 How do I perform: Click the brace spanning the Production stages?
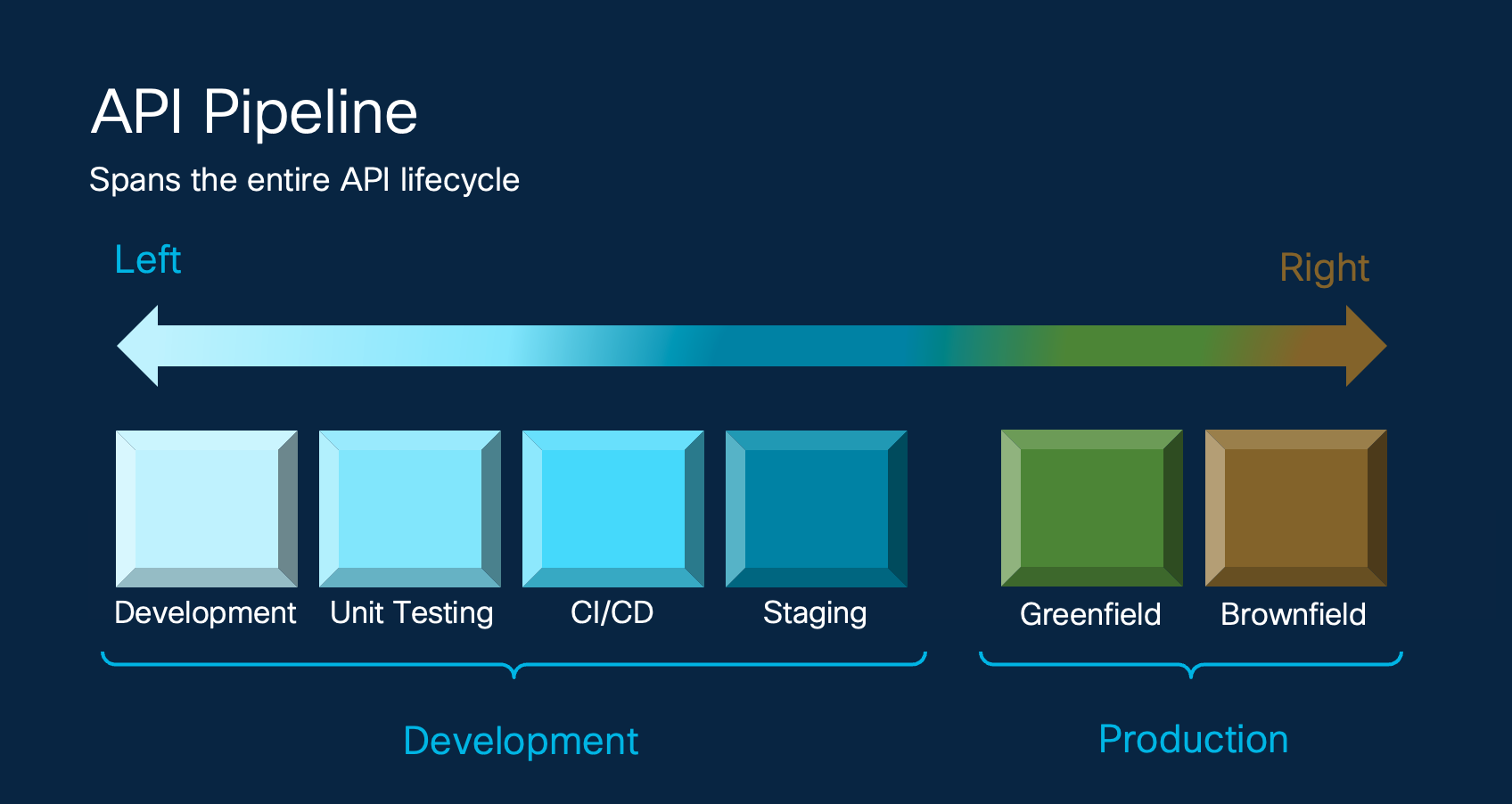pyautogui.click(x=1190, y=660)
